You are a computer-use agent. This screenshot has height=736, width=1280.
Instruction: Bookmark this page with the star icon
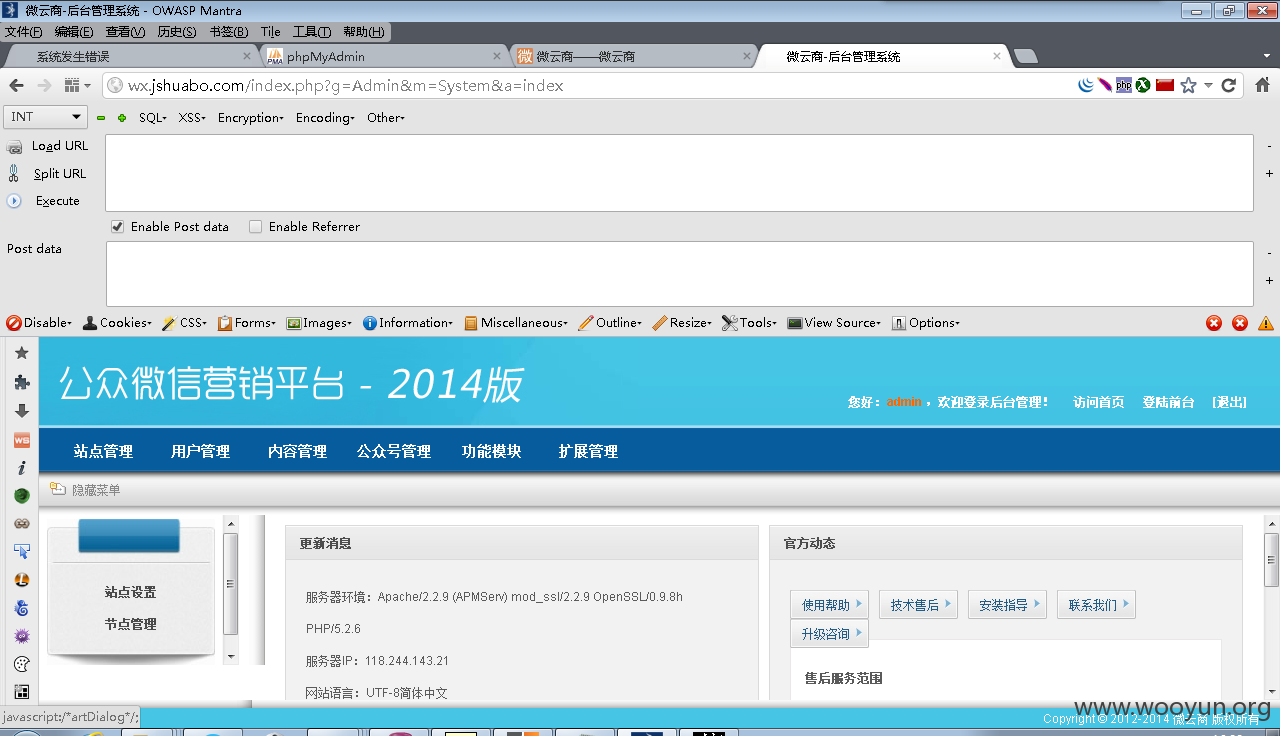click(1188, 86)
